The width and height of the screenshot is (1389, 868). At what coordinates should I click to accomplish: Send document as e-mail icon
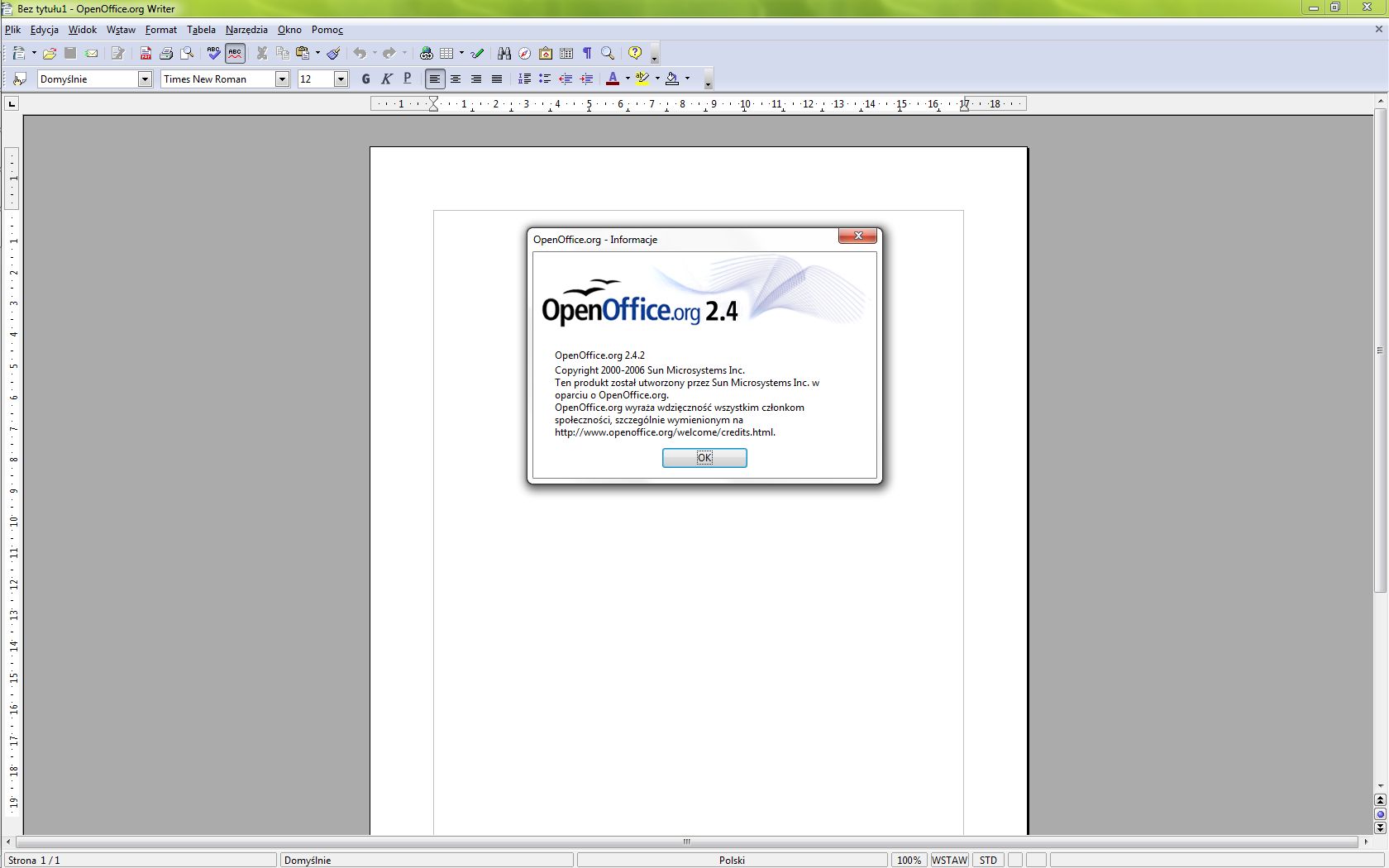coord(92,53)
